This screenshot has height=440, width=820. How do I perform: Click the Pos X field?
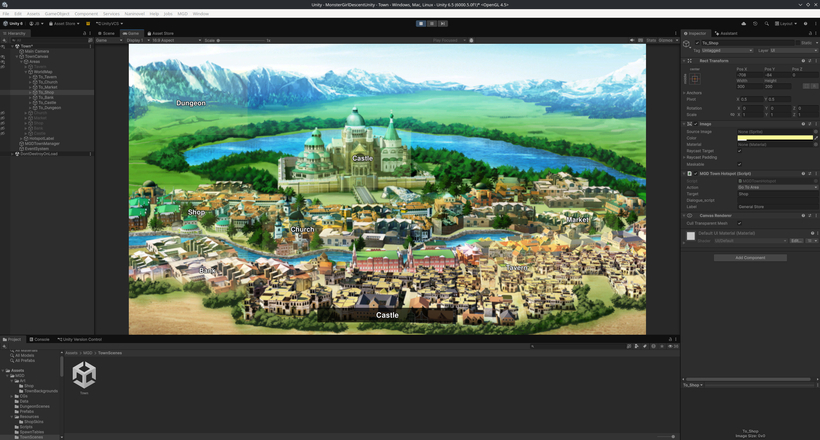[749, 75]
